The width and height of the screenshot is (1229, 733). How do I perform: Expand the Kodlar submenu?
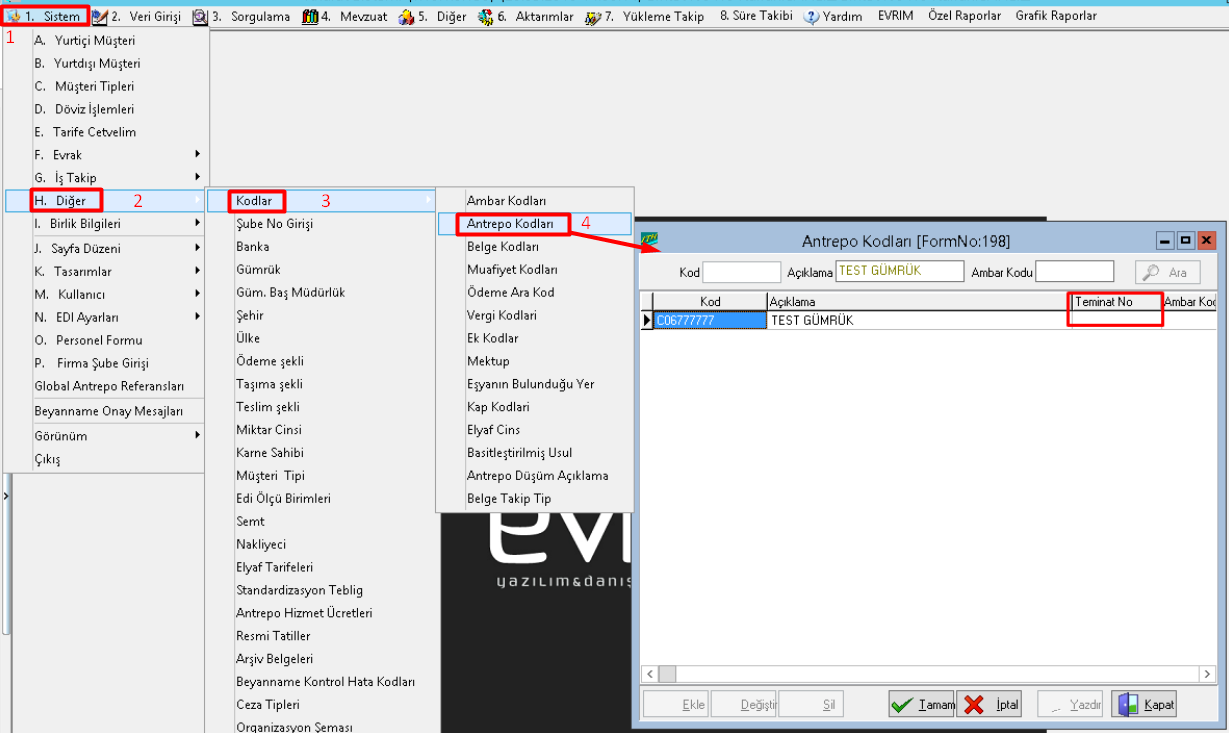point(321,201)
